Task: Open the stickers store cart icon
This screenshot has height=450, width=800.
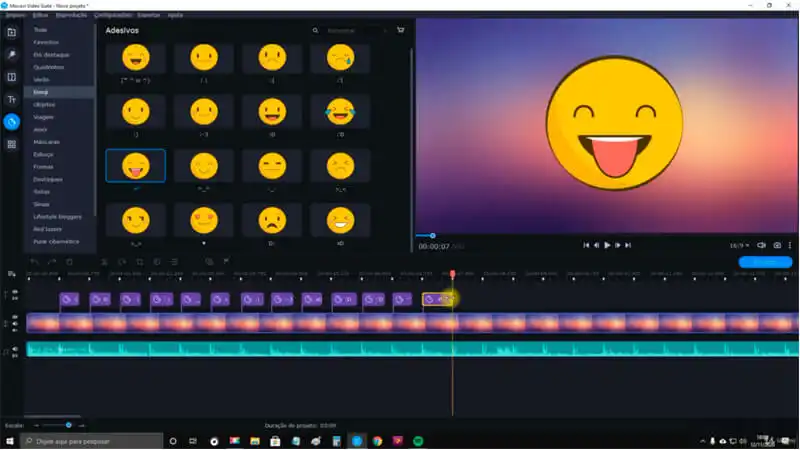Action: 401,30
